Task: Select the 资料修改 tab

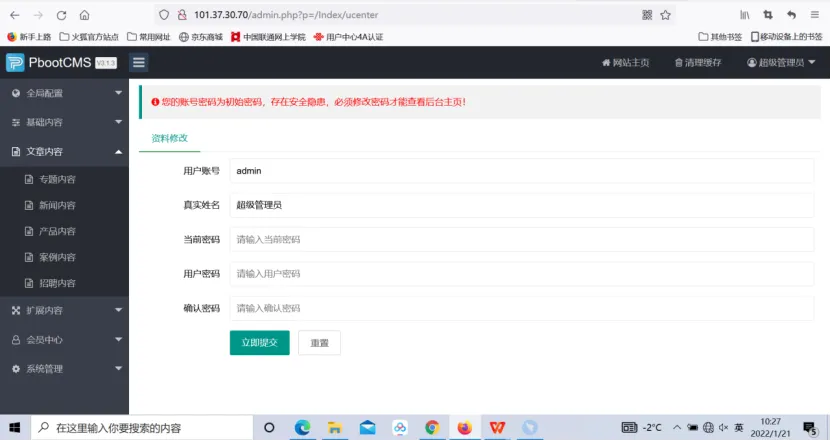Action: (170, 138)
